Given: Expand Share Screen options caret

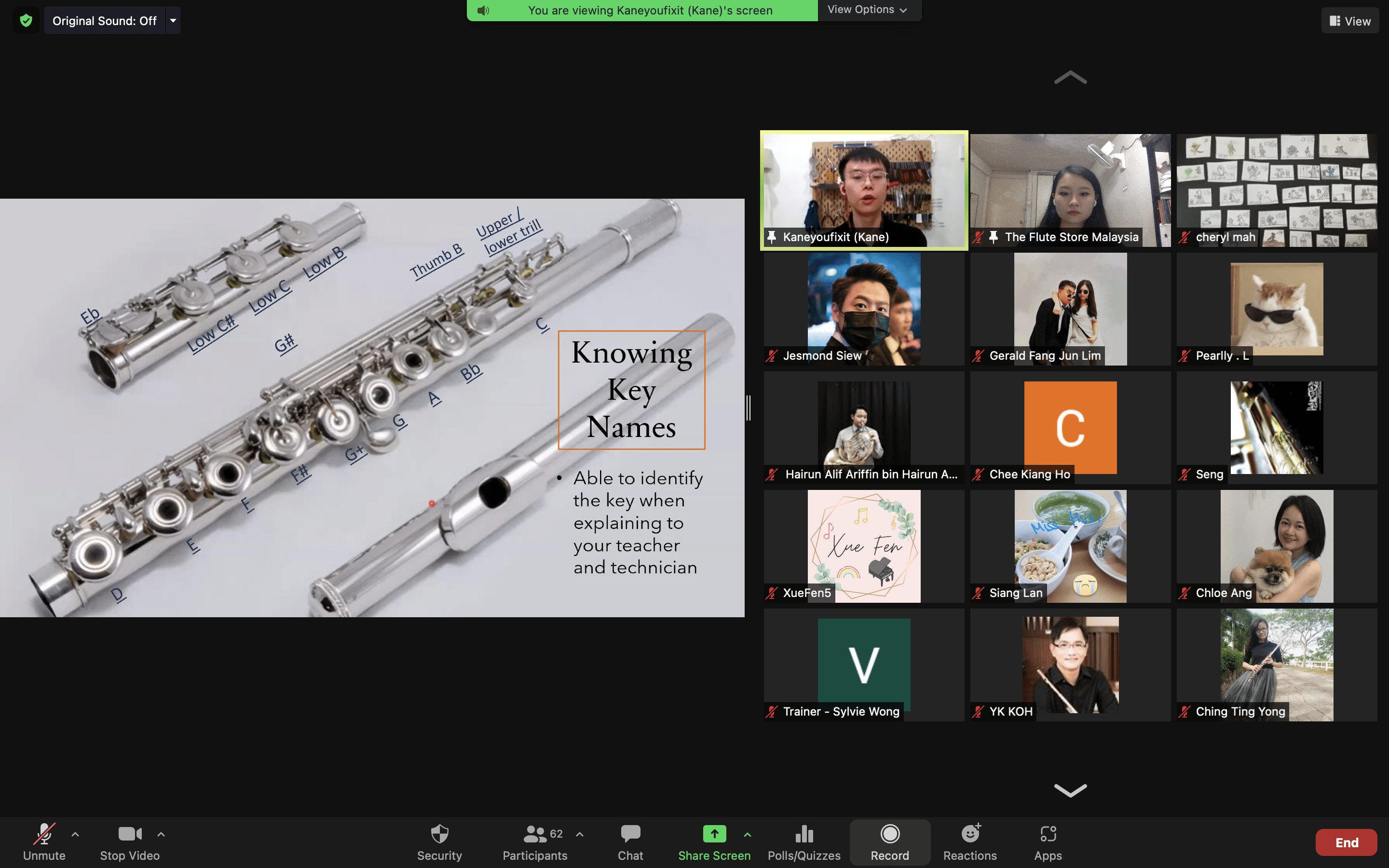Looking at the screenshot, I should pyautogui.click(x=747, y=834).
